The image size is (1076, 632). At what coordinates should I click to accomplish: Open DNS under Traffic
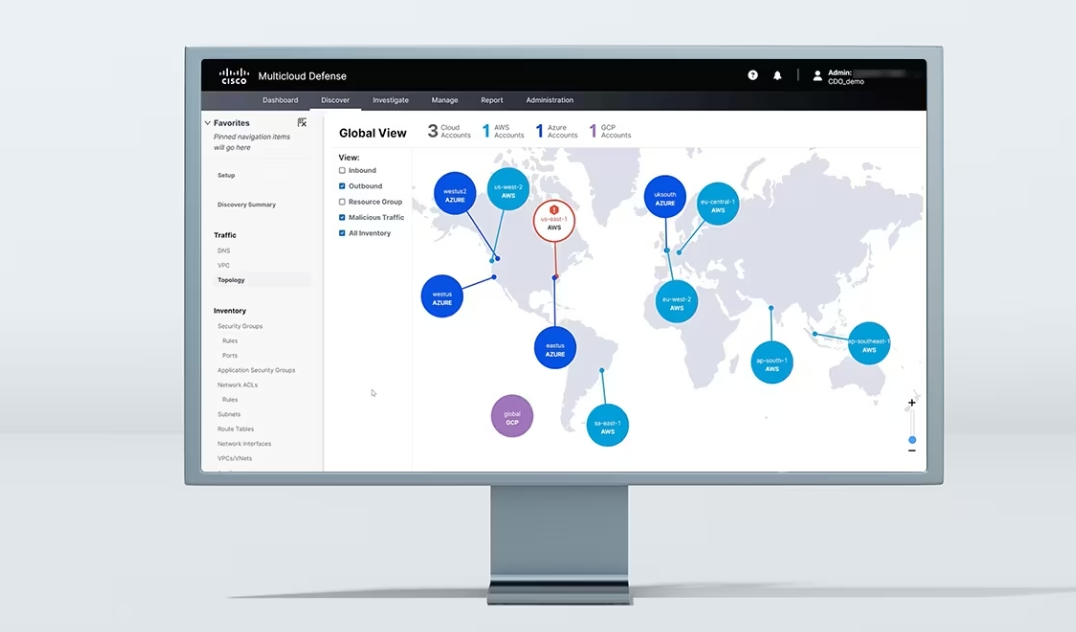224,251
